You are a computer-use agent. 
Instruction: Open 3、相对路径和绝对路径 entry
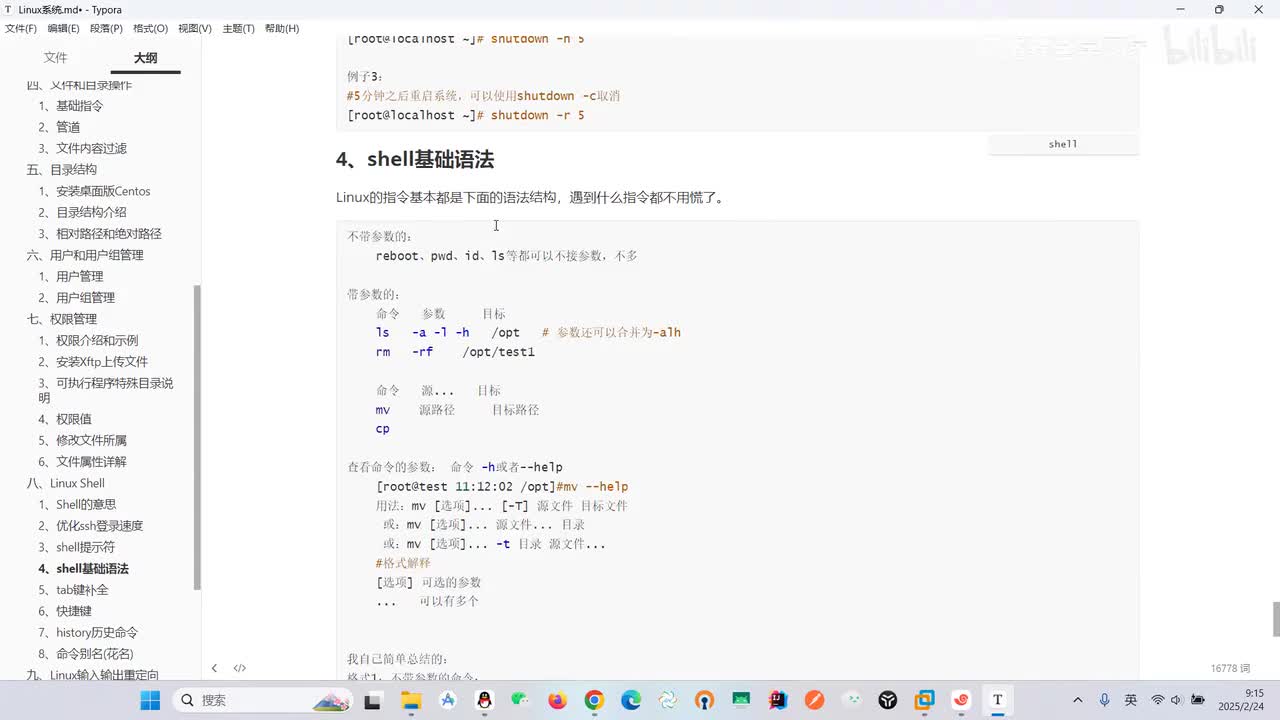pyautogui.click(x=100, y=234)
